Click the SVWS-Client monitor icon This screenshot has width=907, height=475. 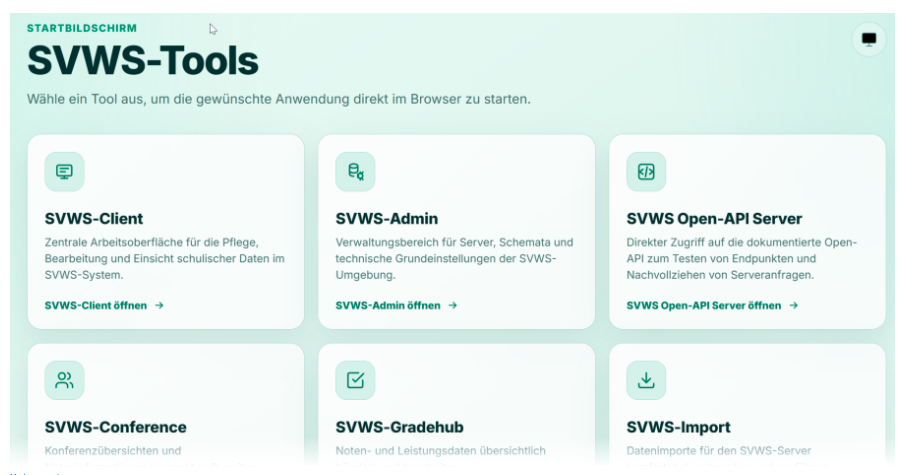[64, 172]
